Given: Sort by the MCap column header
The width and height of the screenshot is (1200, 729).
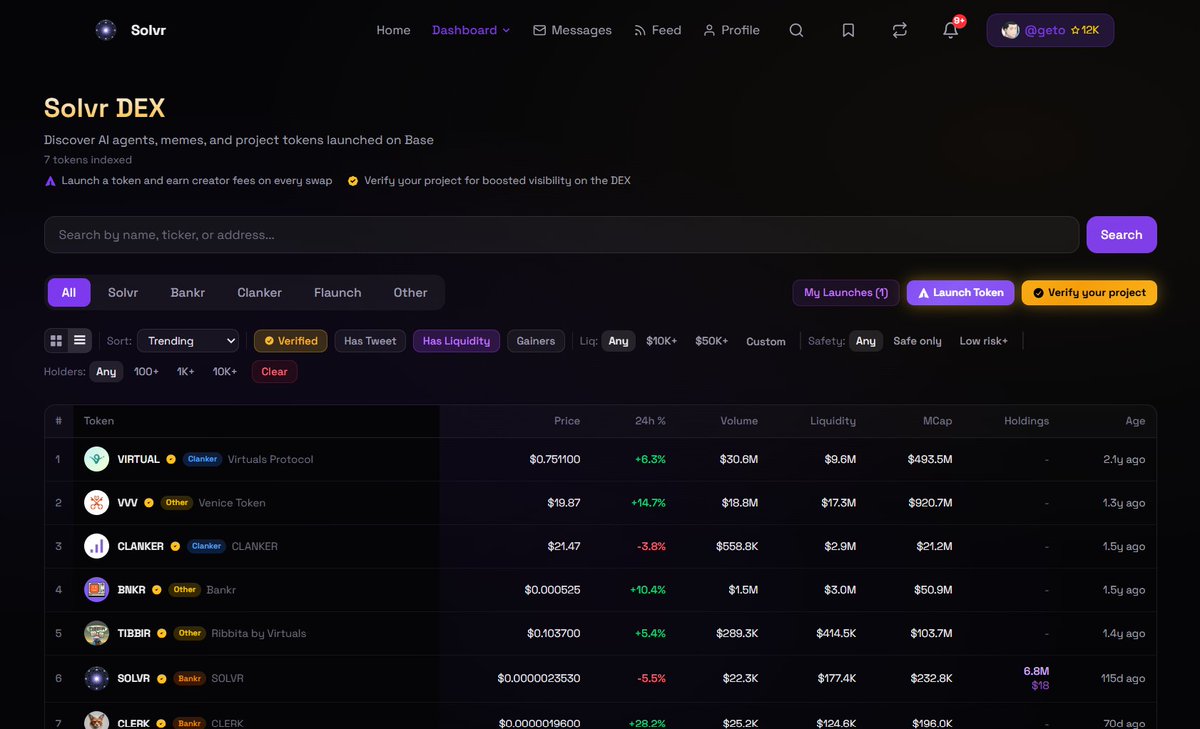Looking at the screenshot, I should click(937, 421).
